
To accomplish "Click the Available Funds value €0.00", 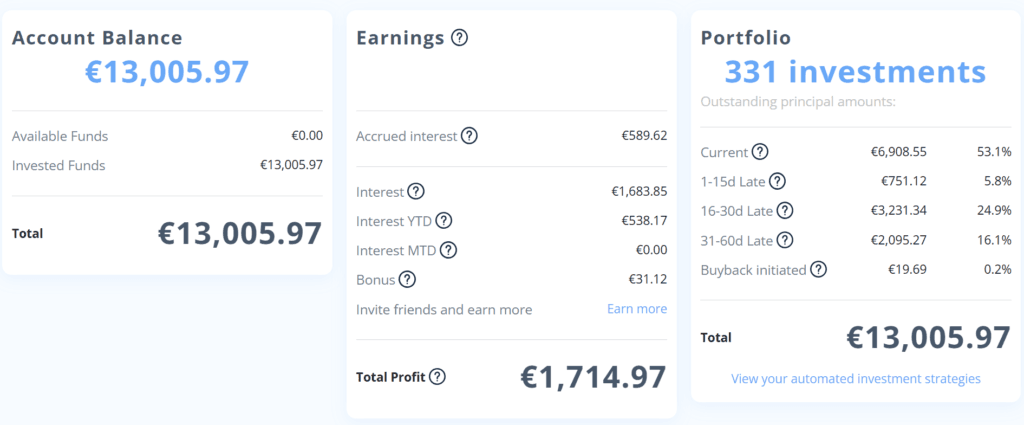I will pyautogui.click(x=307, y=136).
